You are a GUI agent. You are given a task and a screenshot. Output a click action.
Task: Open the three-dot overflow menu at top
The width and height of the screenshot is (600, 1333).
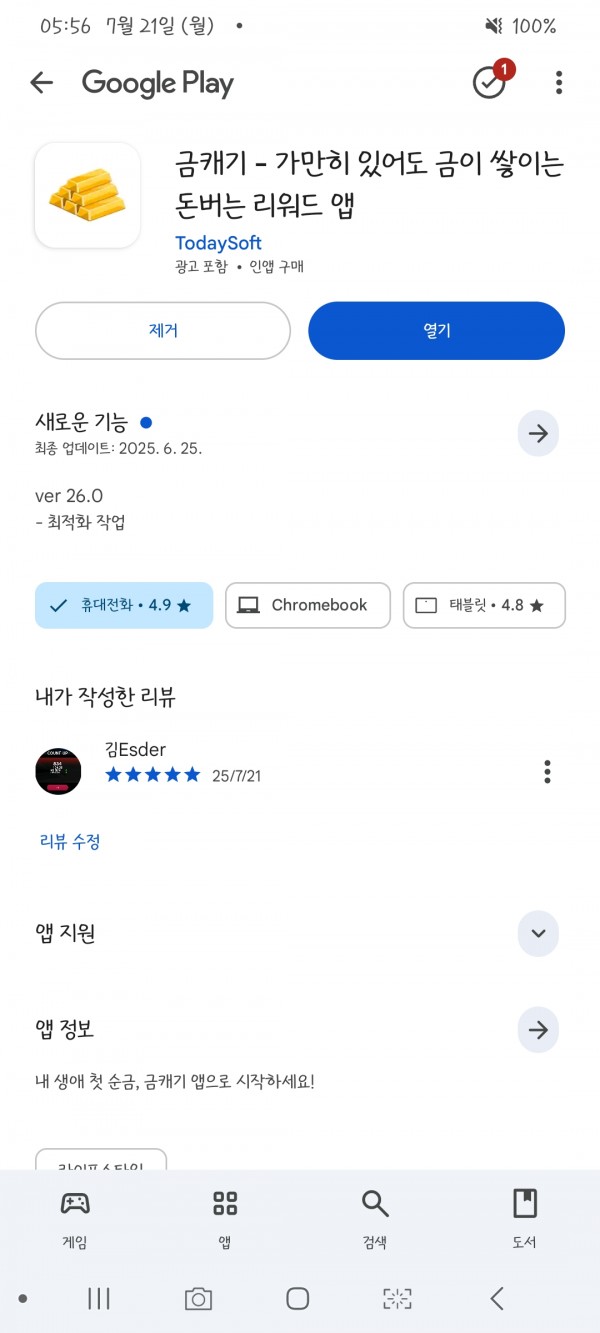click(x=559, y=83)
